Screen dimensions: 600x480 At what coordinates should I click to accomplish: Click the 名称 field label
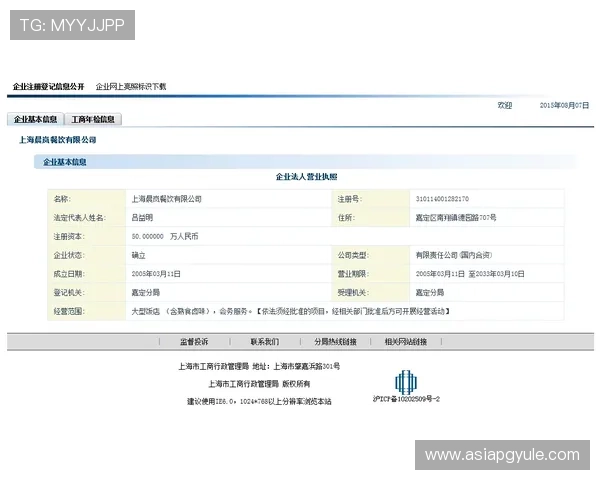pyautogui.click(x=62, y=199)
